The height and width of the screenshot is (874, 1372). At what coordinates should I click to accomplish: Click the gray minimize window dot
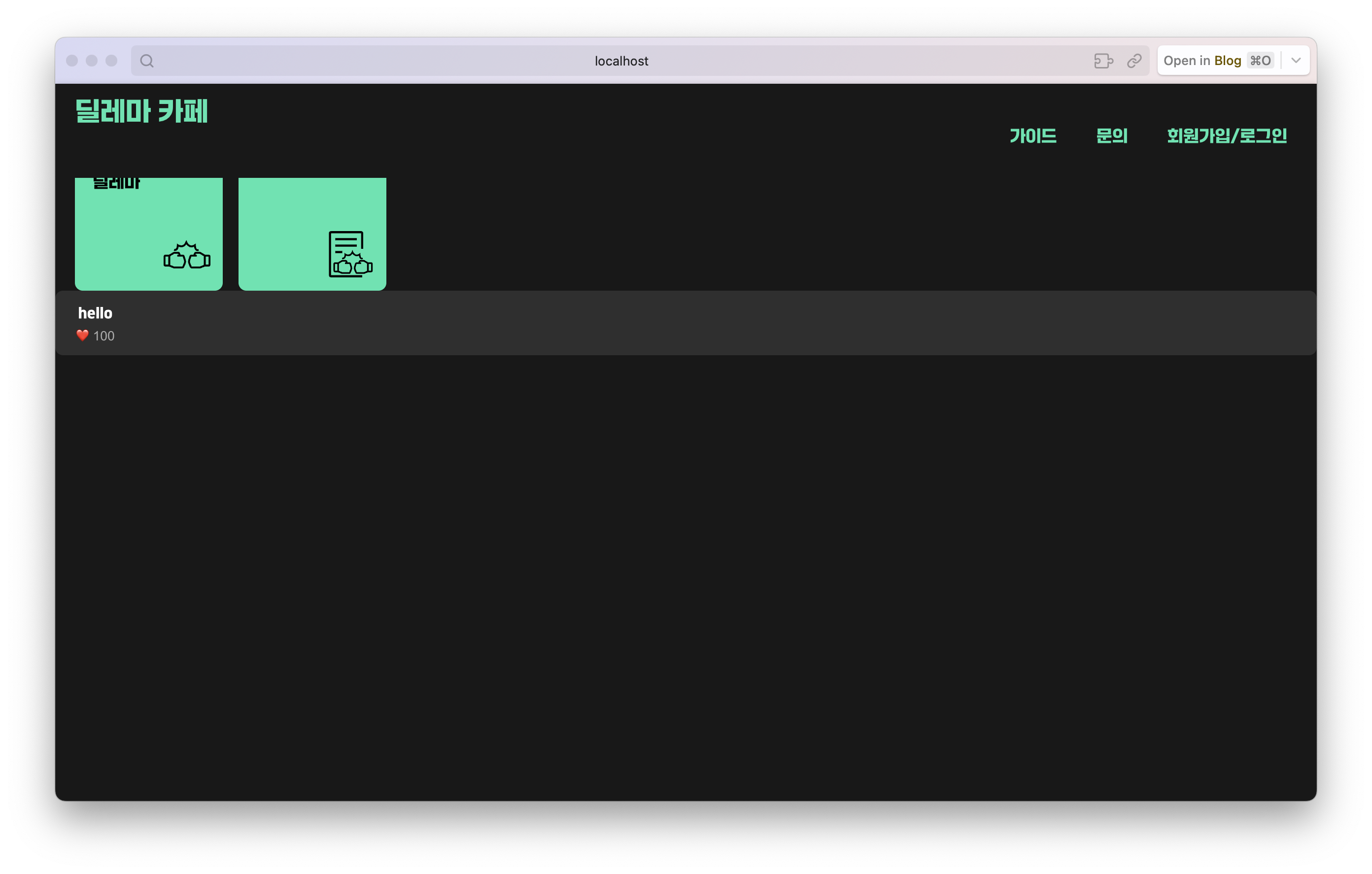coord(92,61)
